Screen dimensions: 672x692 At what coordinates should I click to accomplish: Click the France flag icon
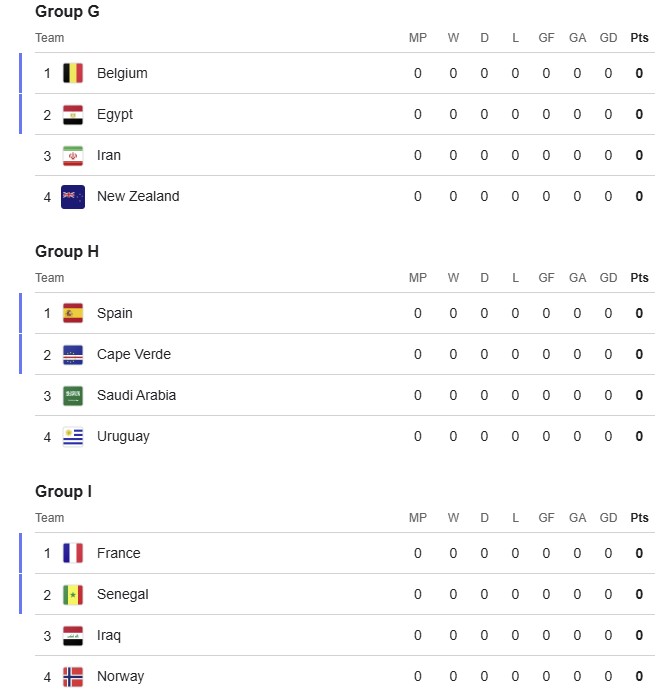tap(73, 553)
